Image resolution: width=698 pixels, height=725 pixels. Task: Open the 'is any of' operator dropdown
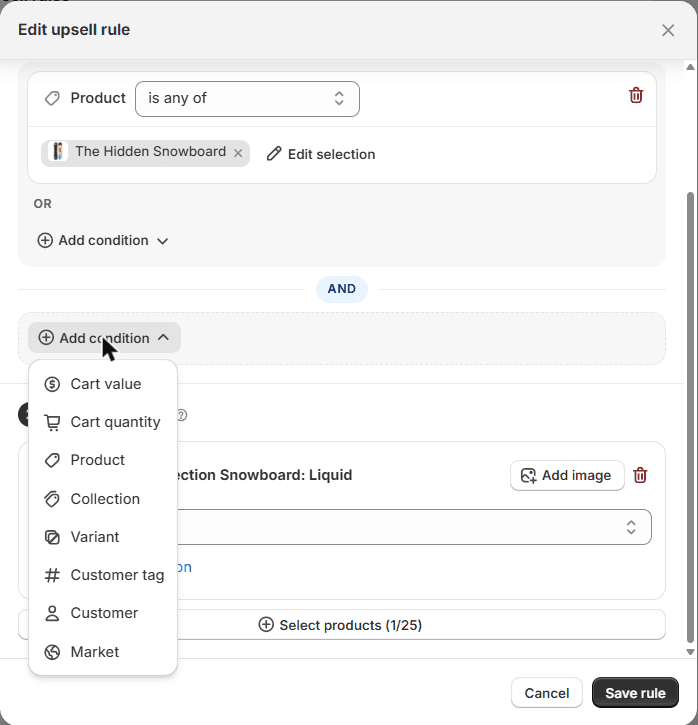pyautogui.click(x=247, y=98)
